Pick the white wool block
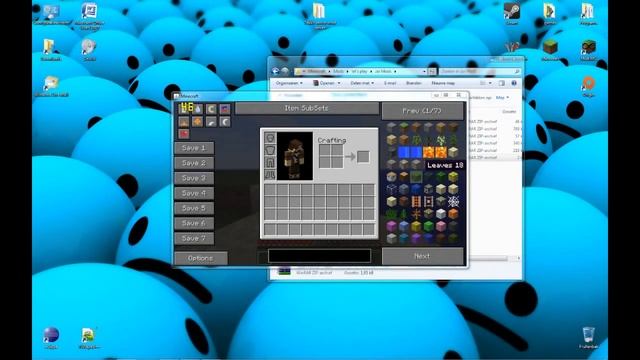The height and width of the screenshot is (360, 640). 441,213
